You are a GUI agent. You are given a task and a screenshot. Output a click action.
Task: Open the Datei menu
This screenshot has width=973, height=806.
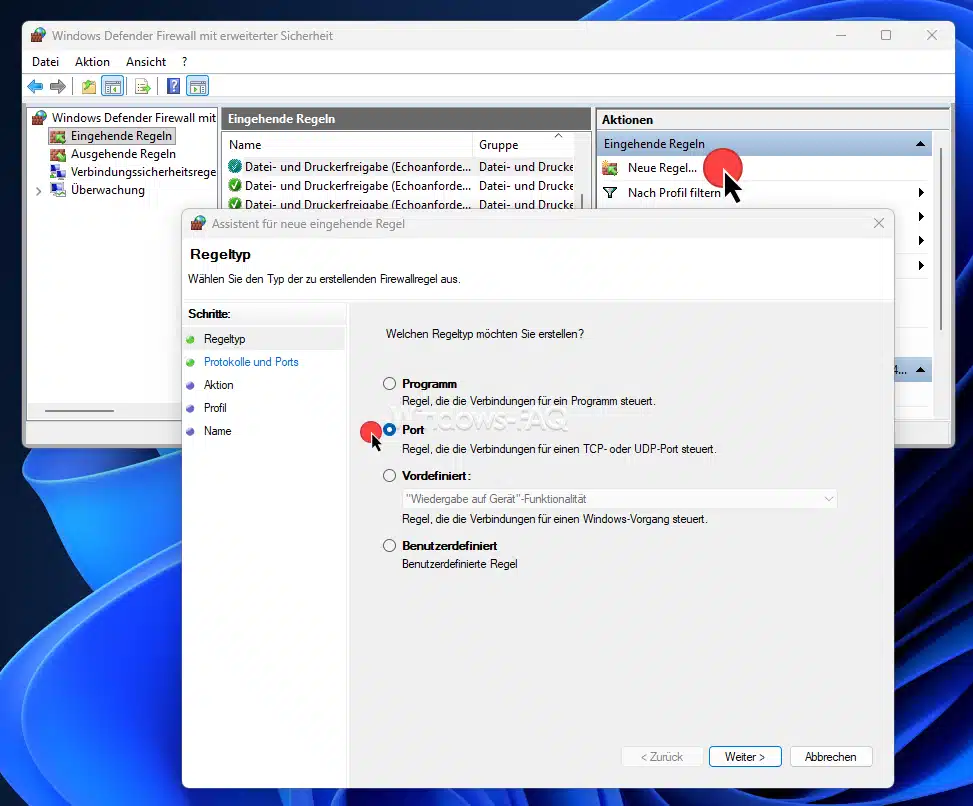[45, 62]
